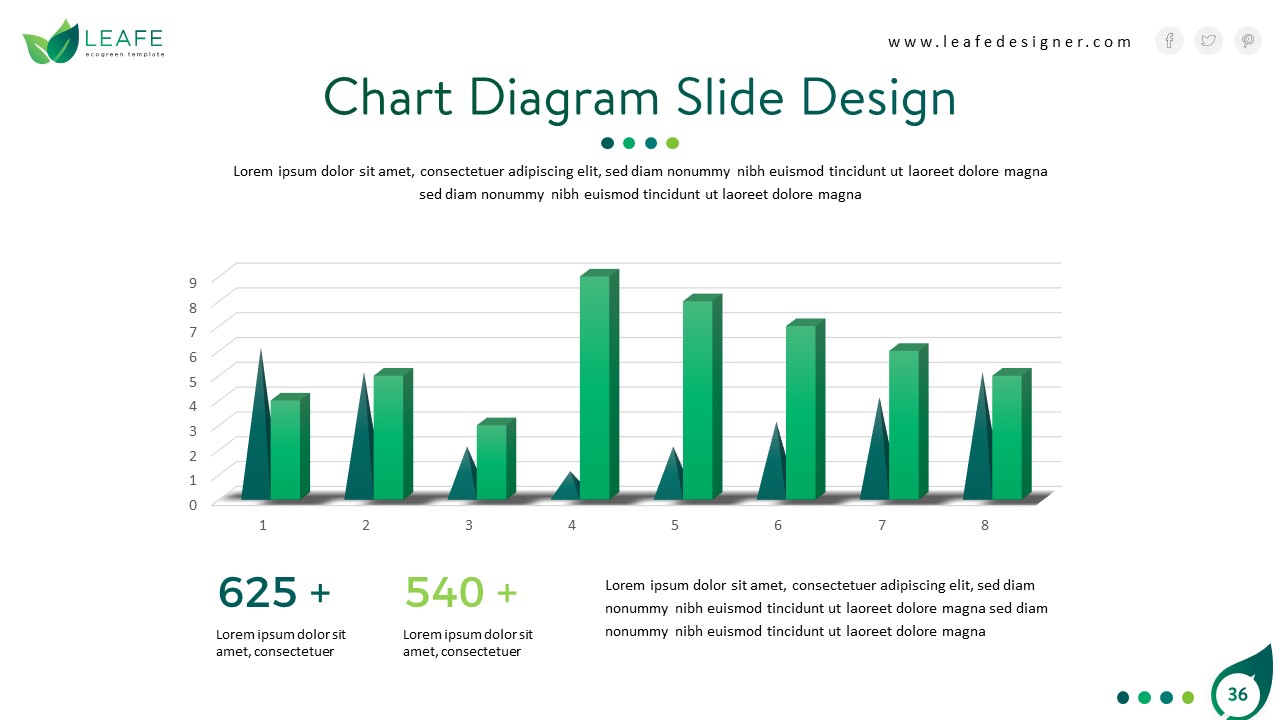Click the caption under 540 +
Viewport: 1280px width, 720px height.
tap(468, 643)
